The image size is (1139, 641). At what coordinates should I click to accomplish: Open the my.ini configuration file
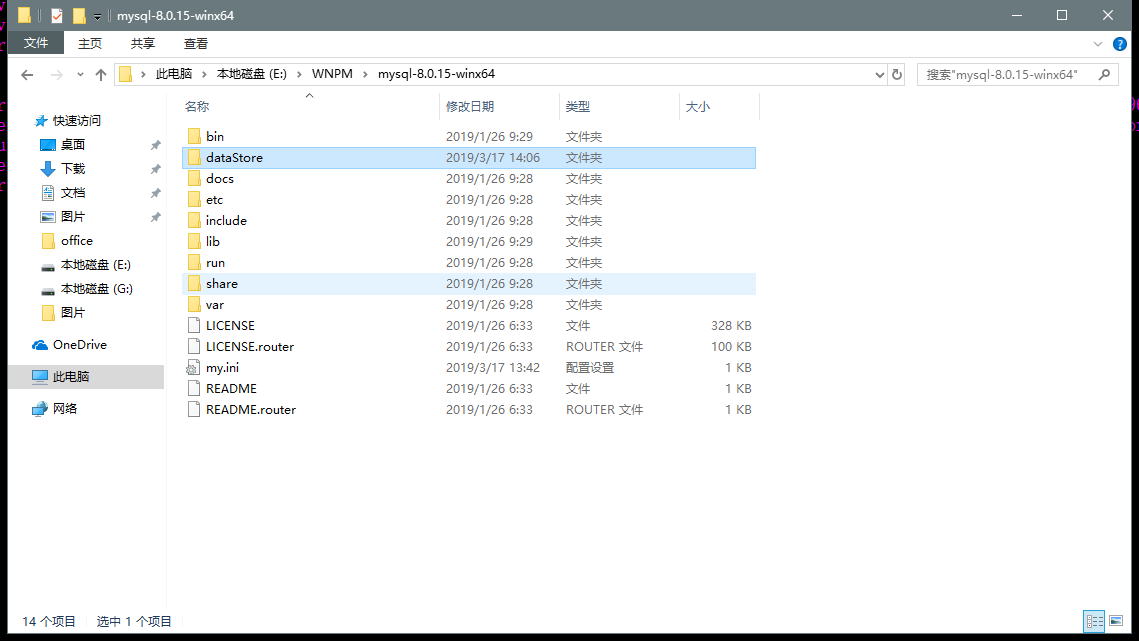coord(222,368)
